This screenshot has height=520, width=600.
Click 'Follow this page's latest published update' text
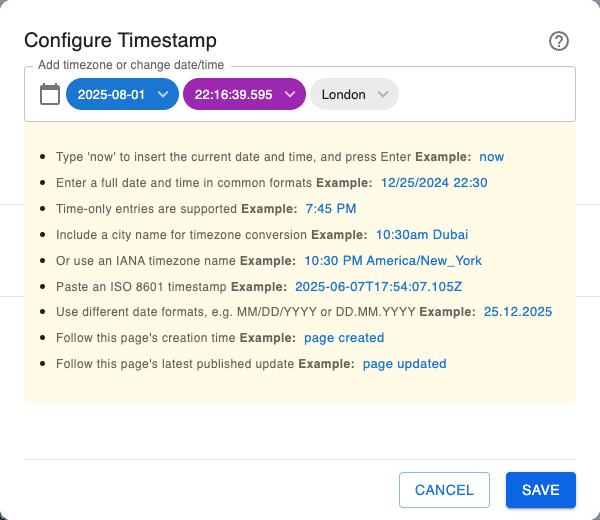[175, 364]
